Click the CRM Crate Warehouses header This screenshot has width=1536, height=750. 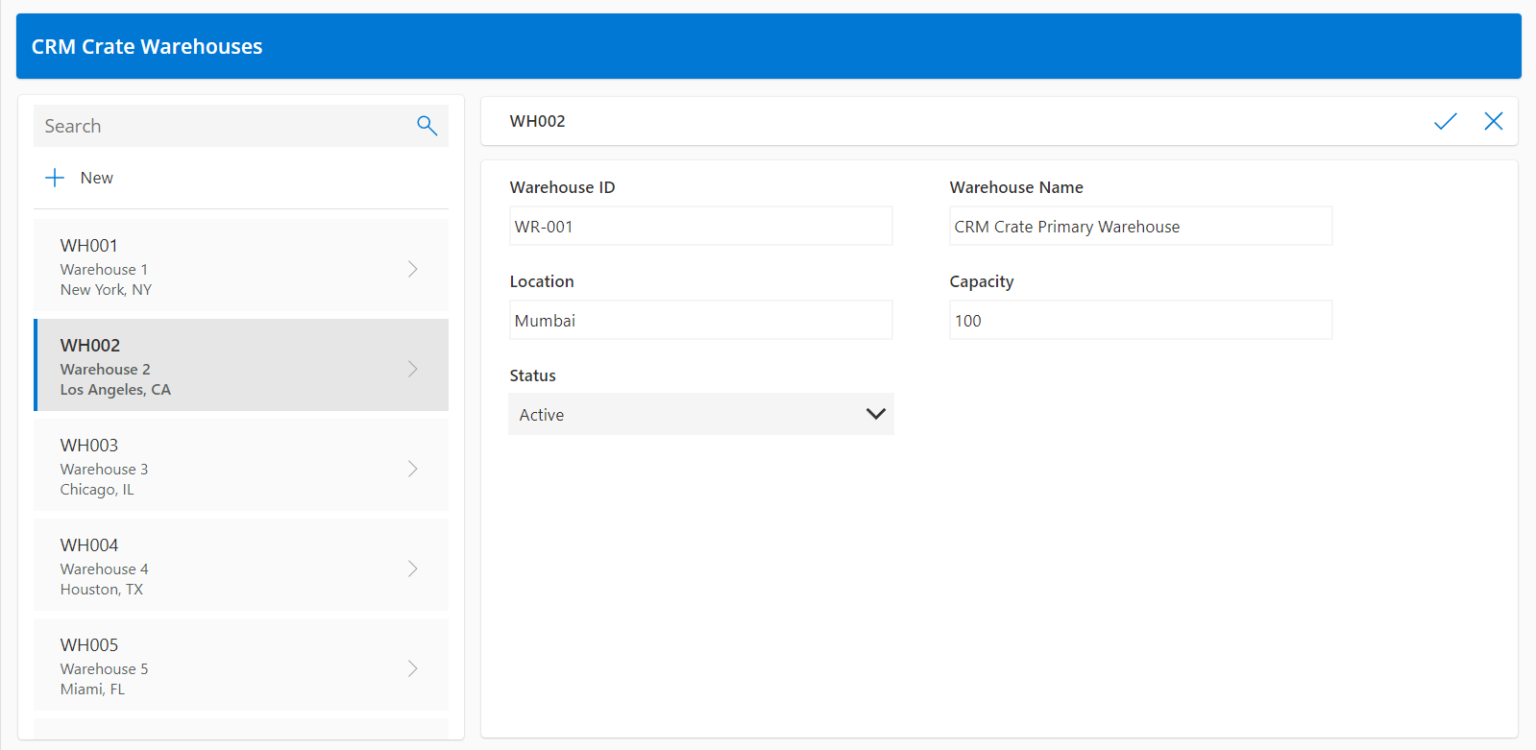[x=146, y=46]
